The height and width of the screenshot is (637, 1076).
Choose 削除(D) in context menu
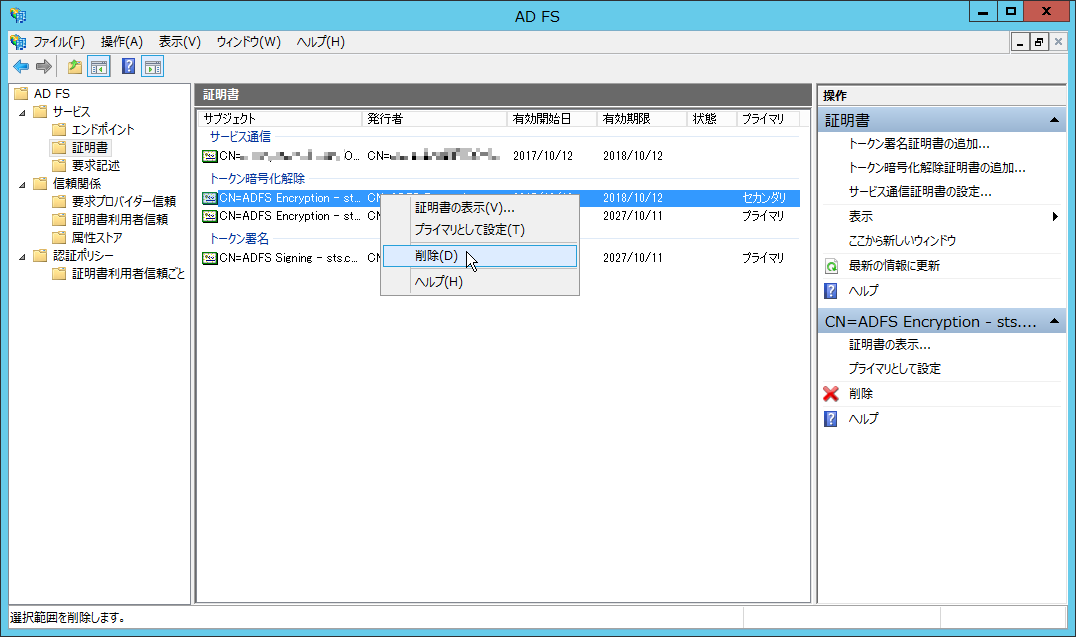(x=480, y=256)
